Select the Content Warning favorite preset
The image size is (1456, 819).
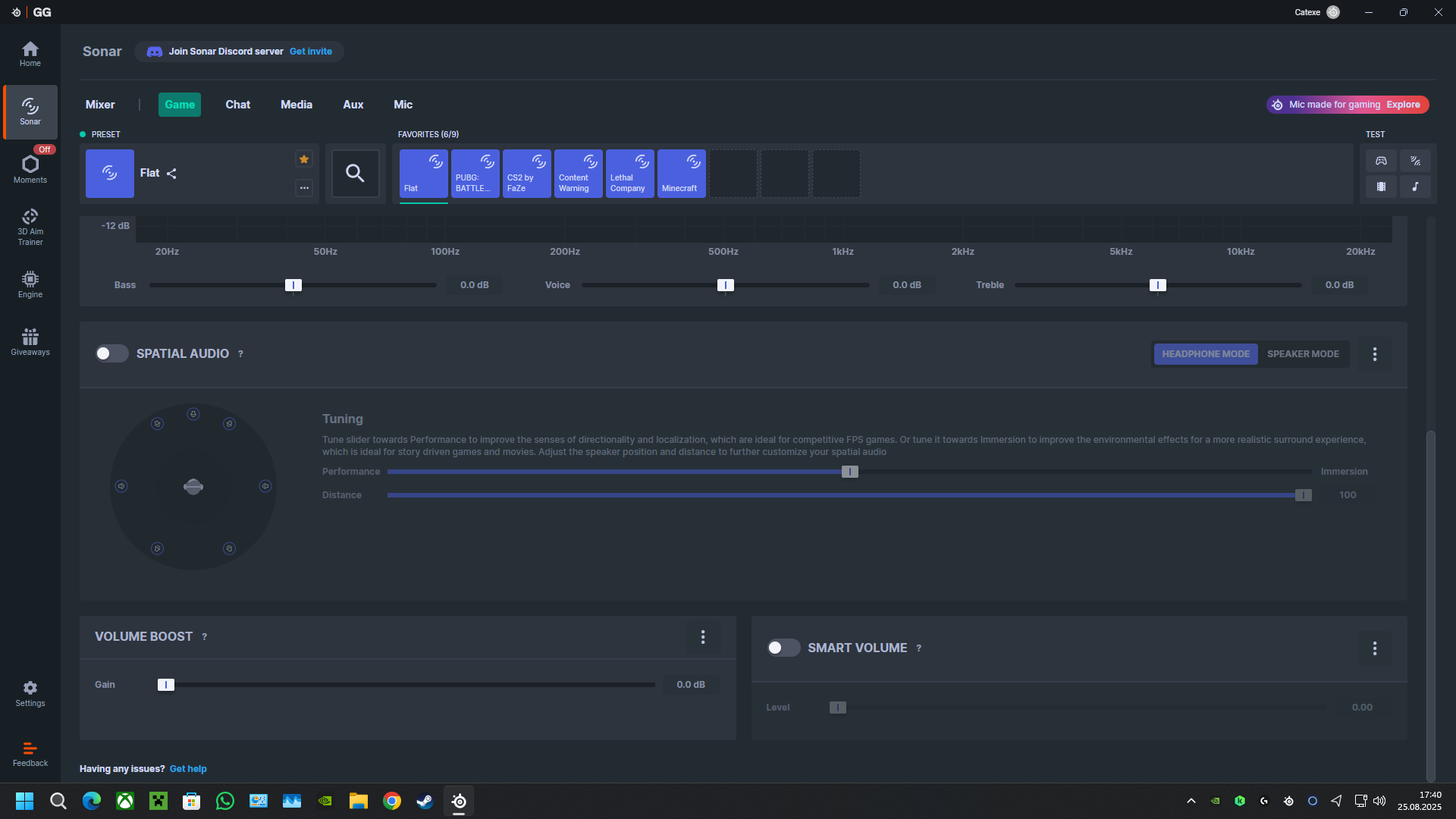click(x=579, y=174)
